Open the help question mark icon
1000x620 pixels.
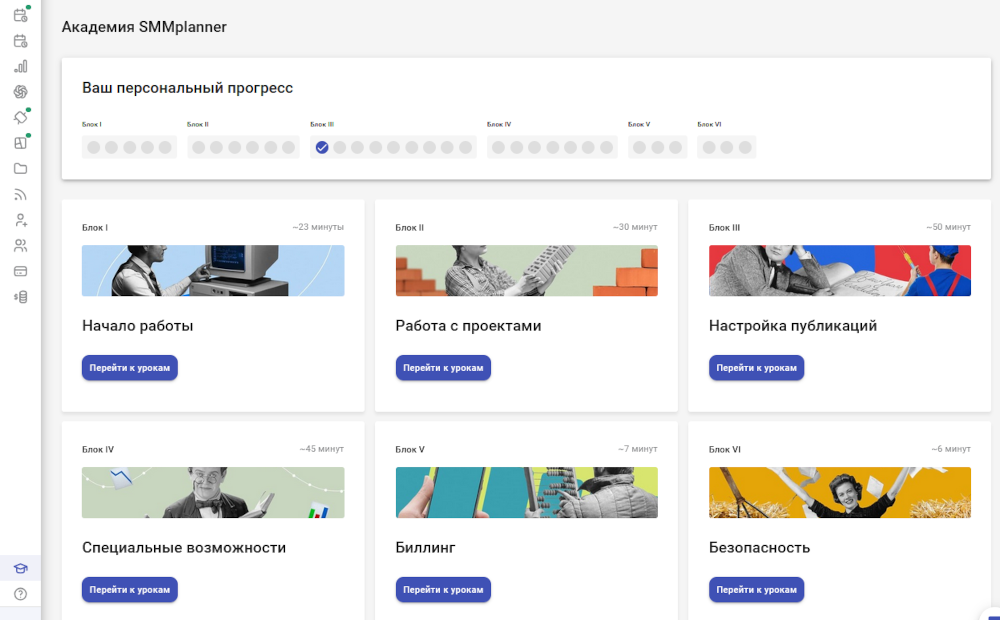(20, 594)
